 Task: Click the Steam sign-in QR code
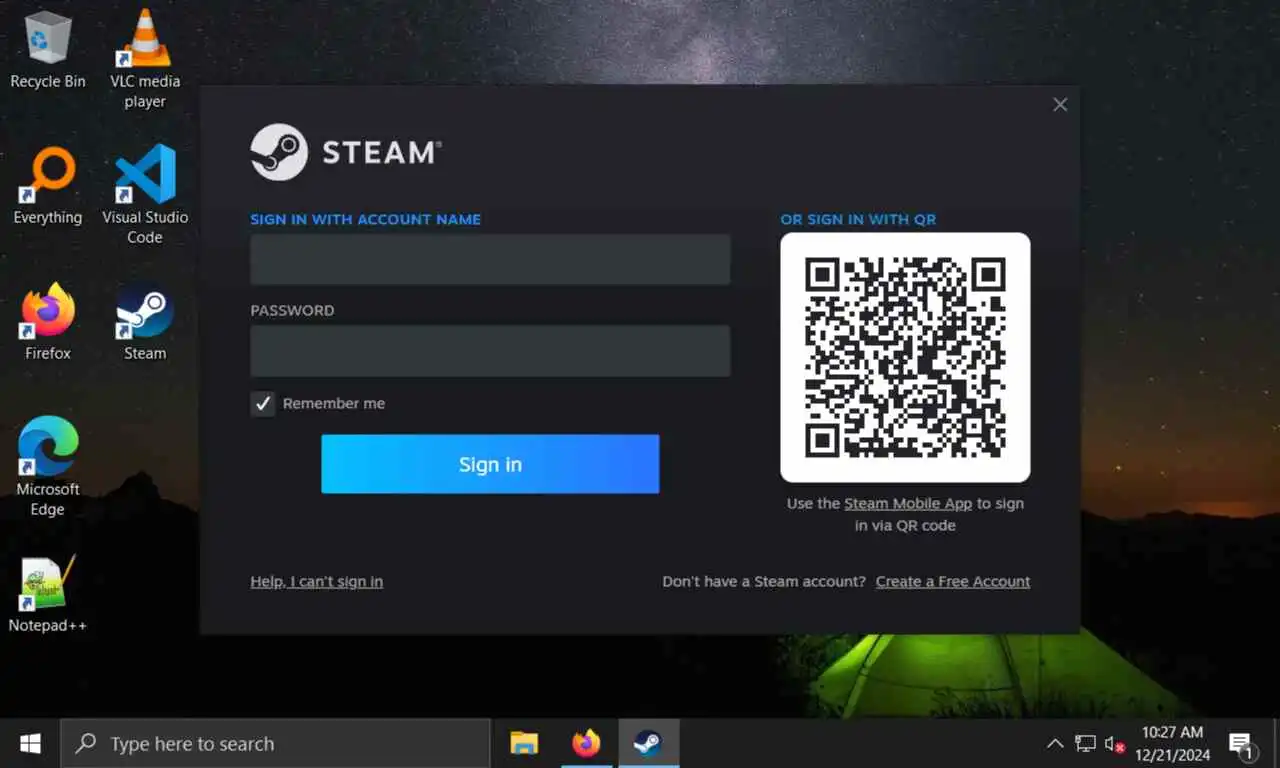pyautogui.click(x=905, y=357)
